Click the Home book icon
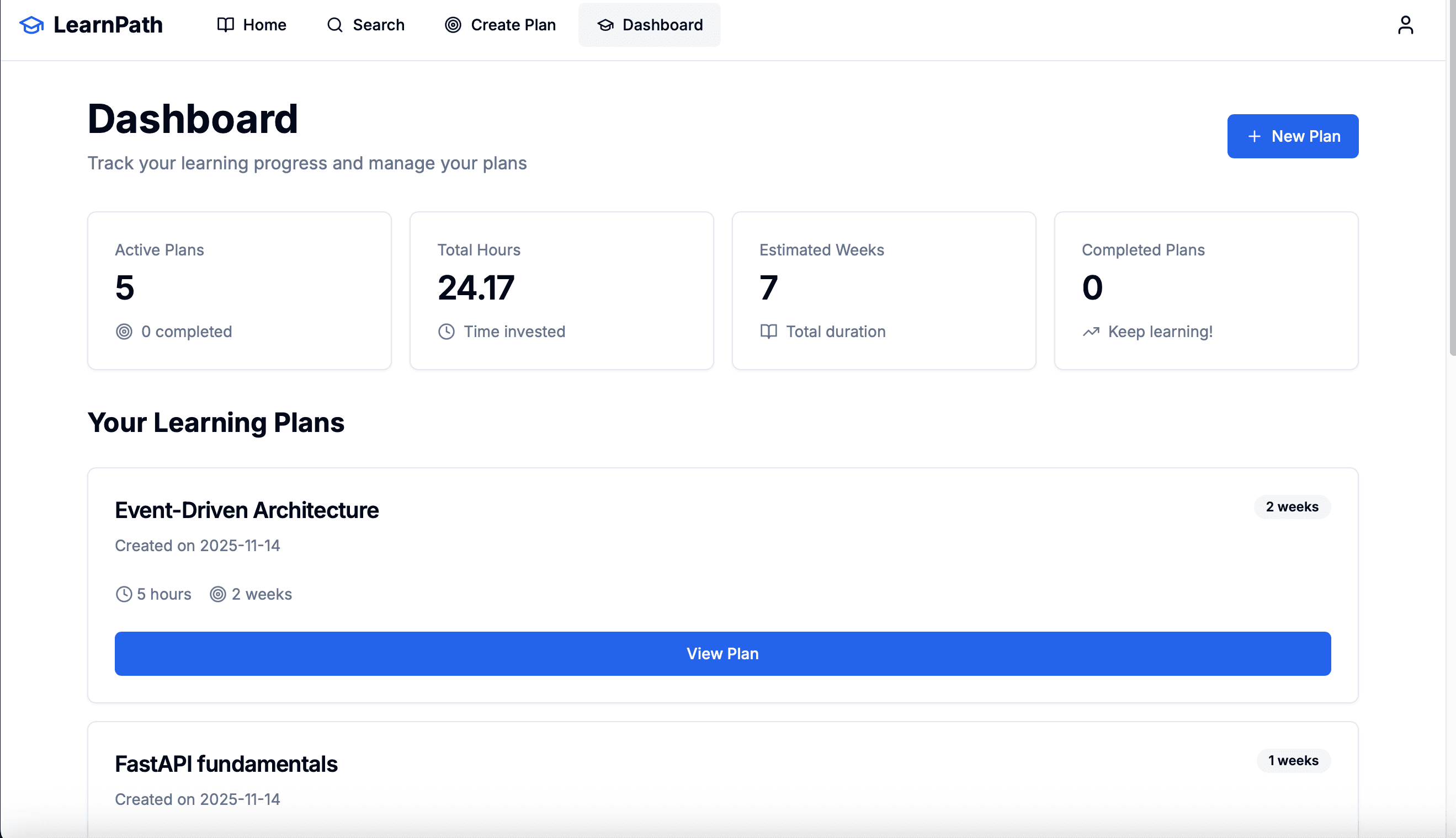The image size is (1456, 838). coord(225,25)
